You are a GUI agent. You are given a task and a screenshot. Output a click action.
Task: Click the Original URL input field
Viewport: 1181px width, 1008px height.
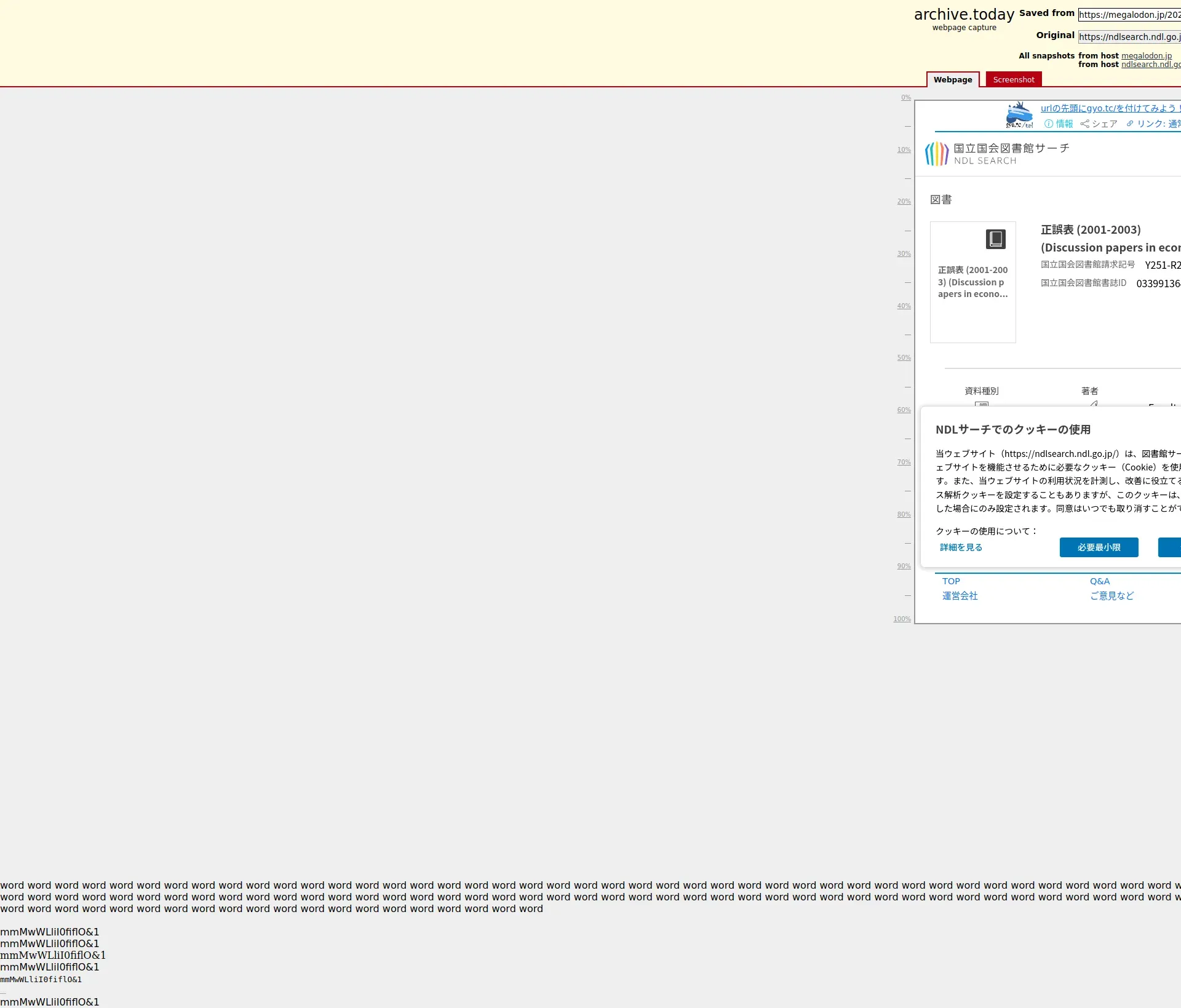tap(1129, 37)
